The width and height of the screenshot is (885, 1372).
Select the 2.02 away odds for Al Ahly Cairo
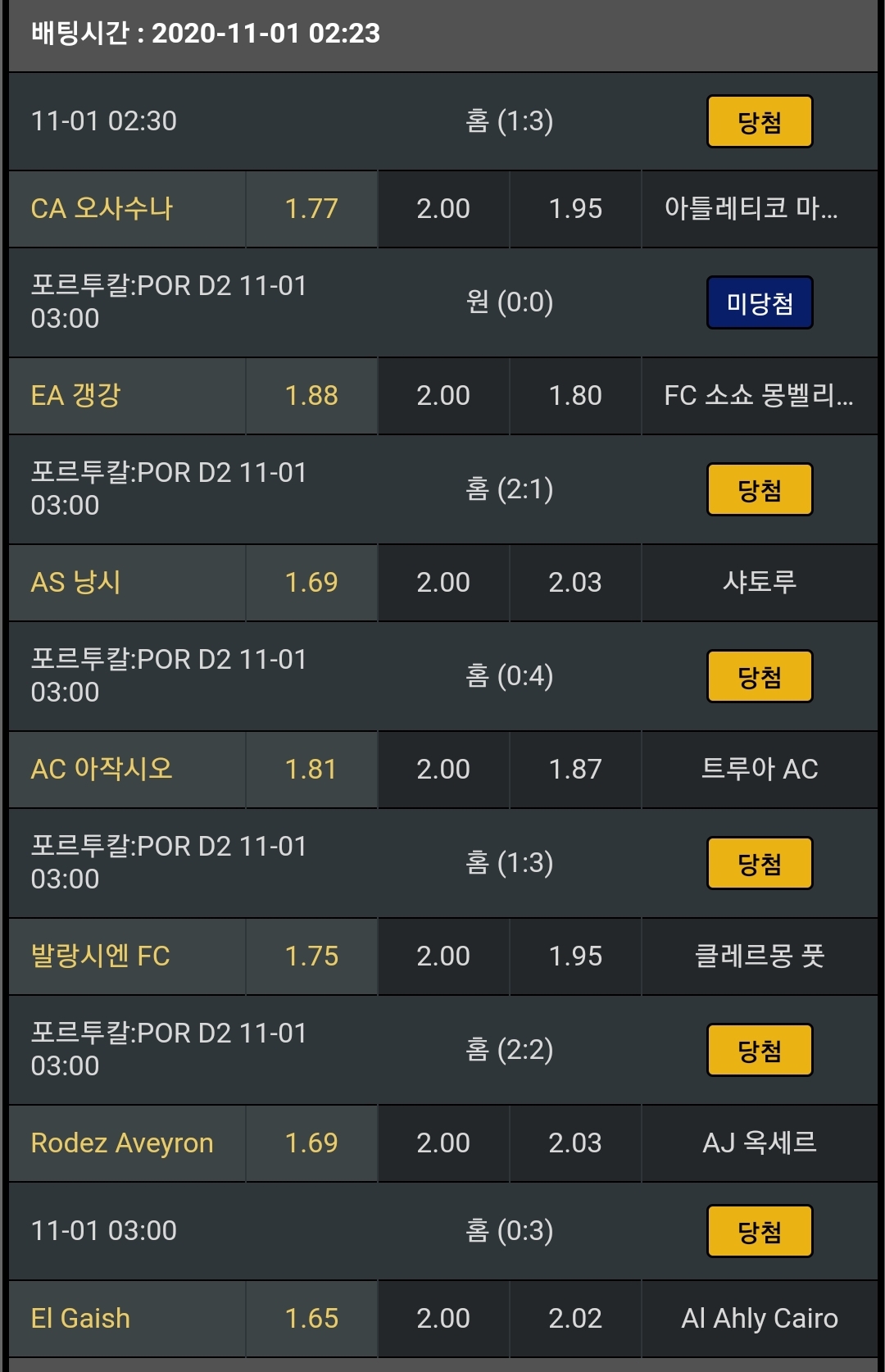(x=575, y=1319)
